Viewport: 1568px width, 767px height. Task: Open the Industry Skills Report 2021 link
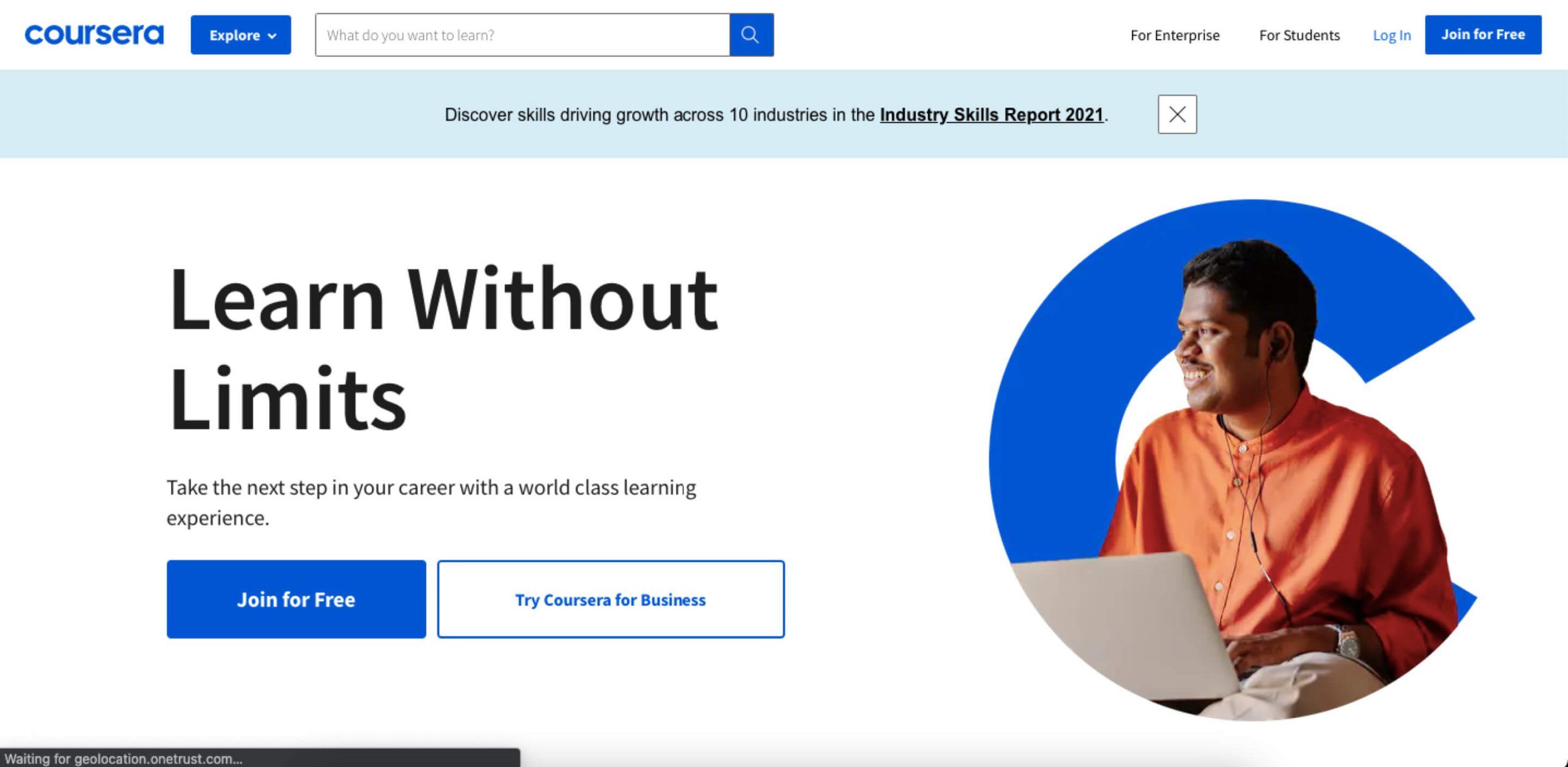991,115
